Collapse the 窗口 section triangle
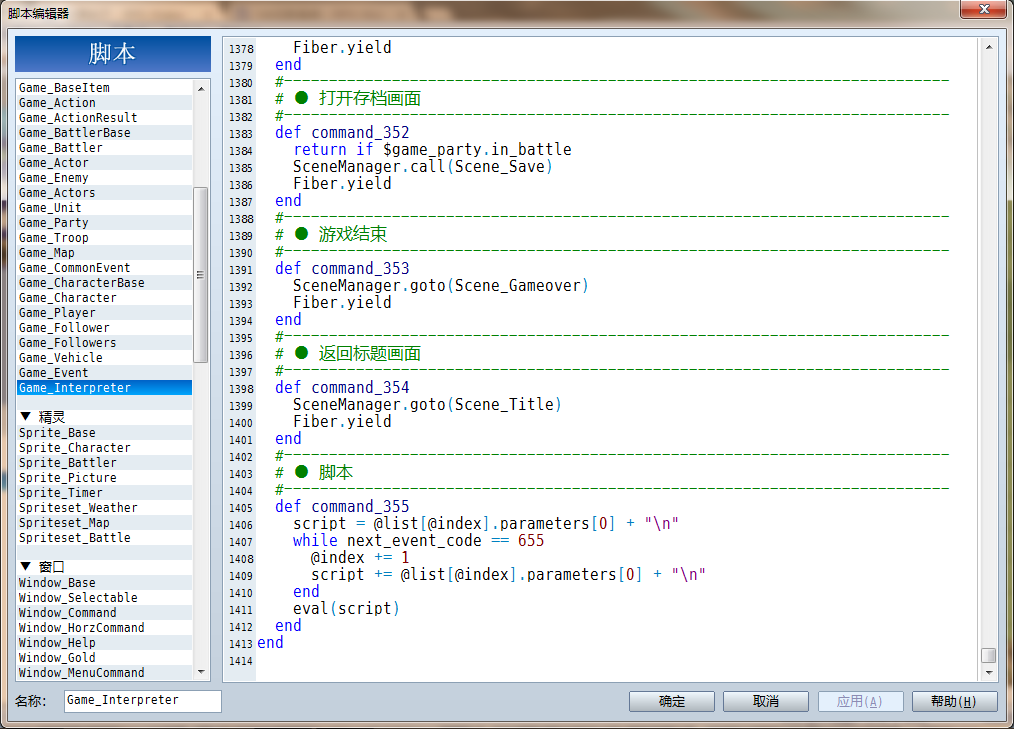The image size is (1014, 729). (26, 567)
